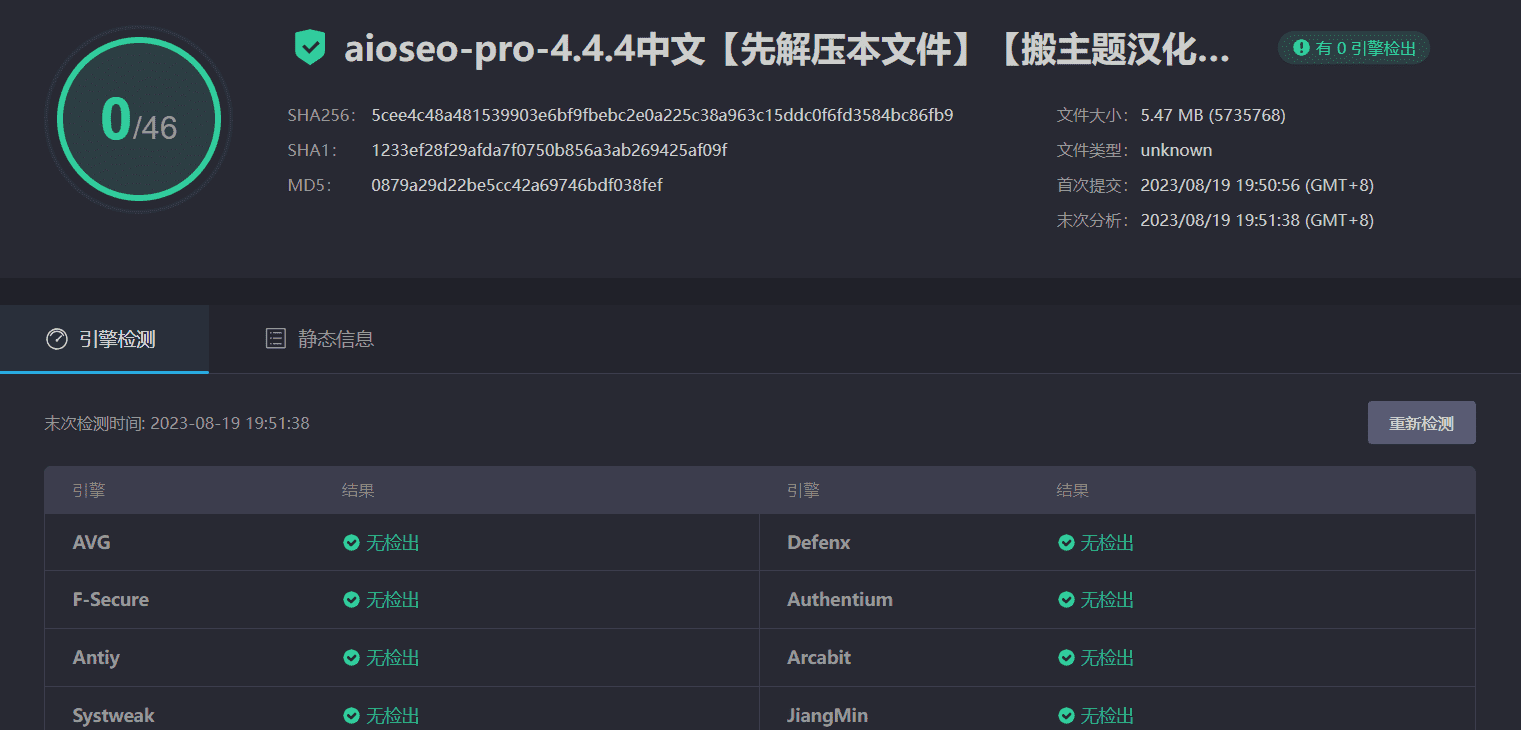Viewport: 1521px width, 730px height.
Task: Click the 无检出 result text for Antiy
Action: 393,658
